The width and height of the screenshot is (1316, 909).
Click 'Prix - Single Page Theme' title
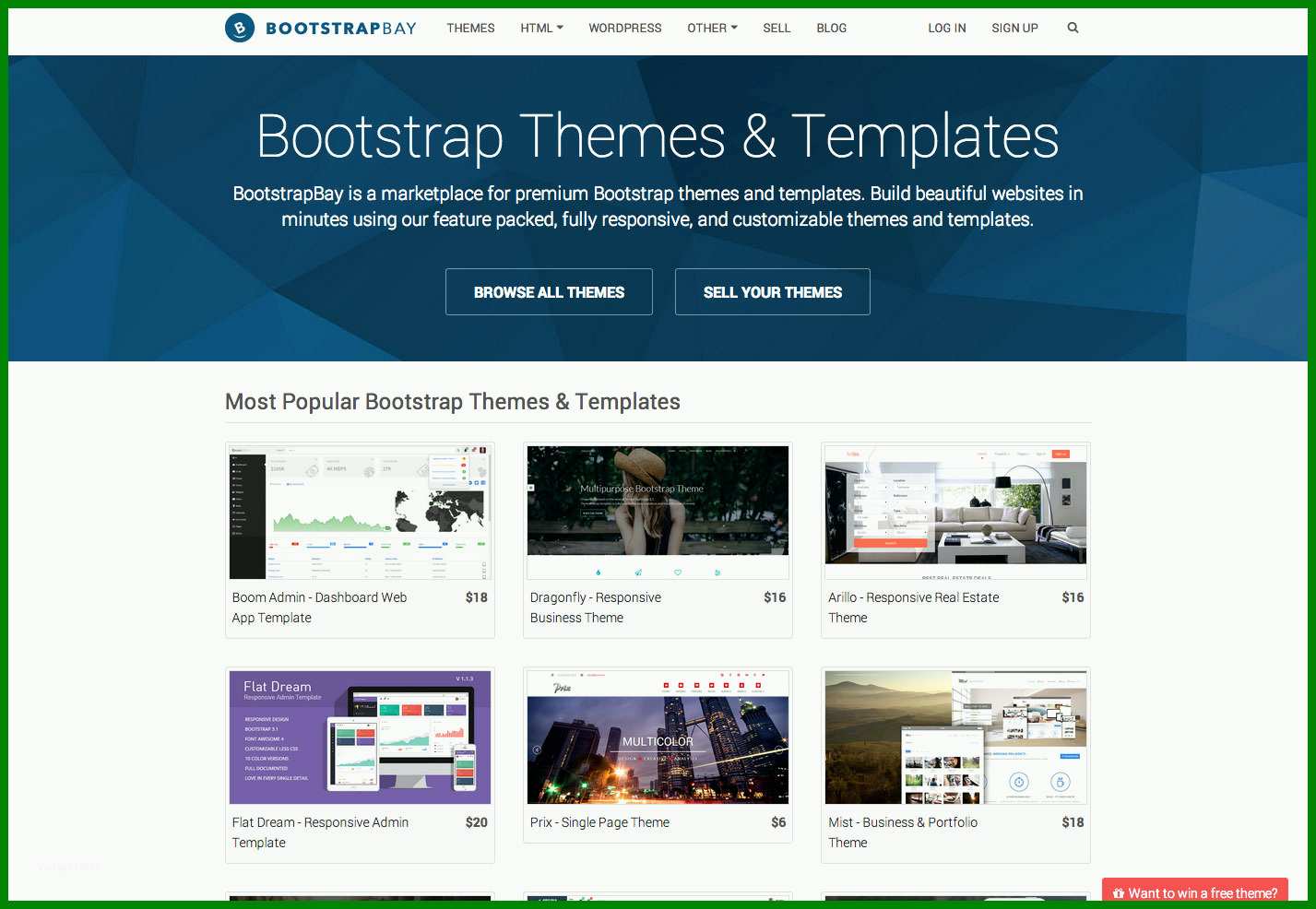click(599, 822)
